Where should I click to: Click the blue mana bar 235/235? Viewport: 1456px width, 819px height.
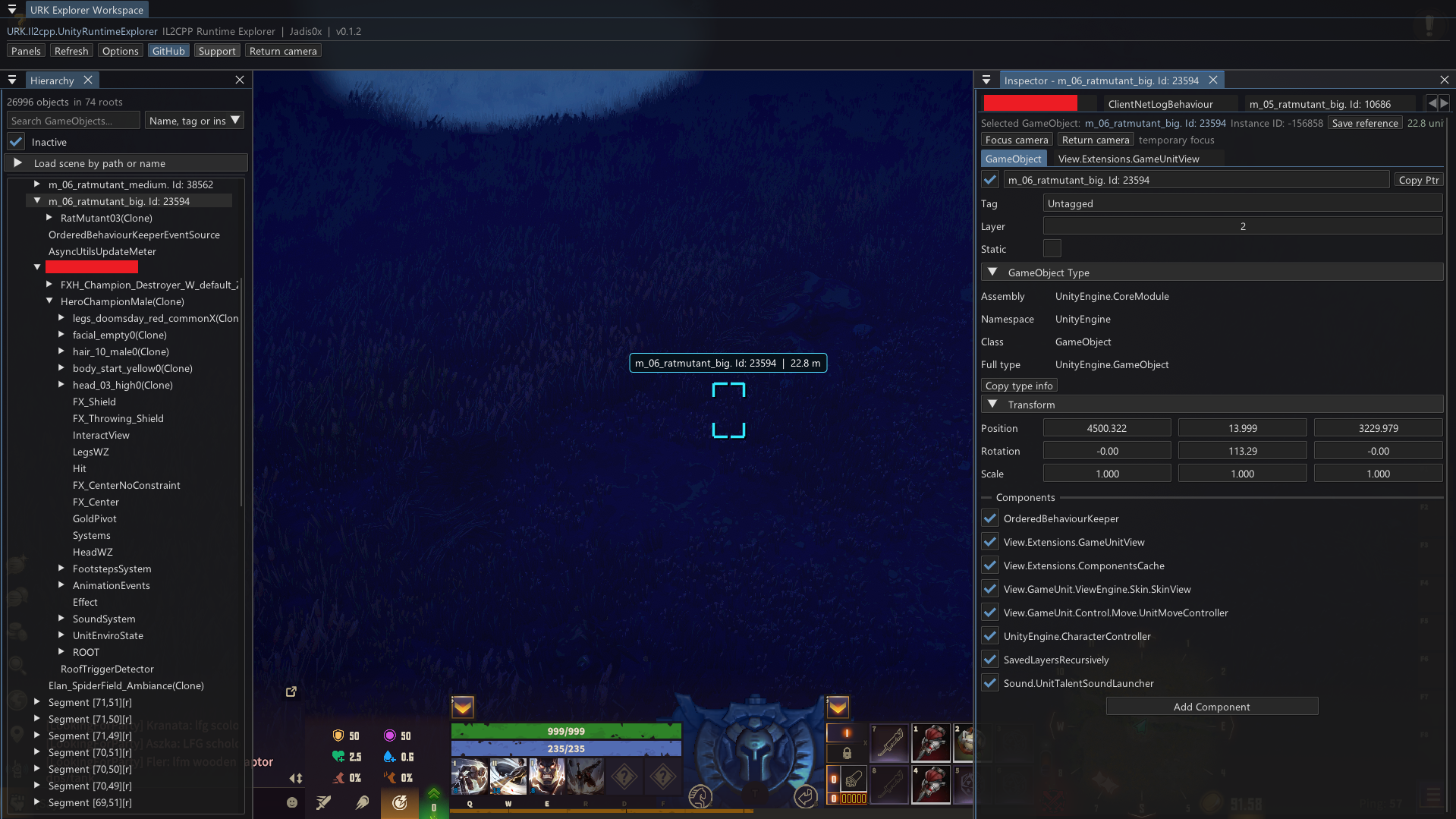566,748
